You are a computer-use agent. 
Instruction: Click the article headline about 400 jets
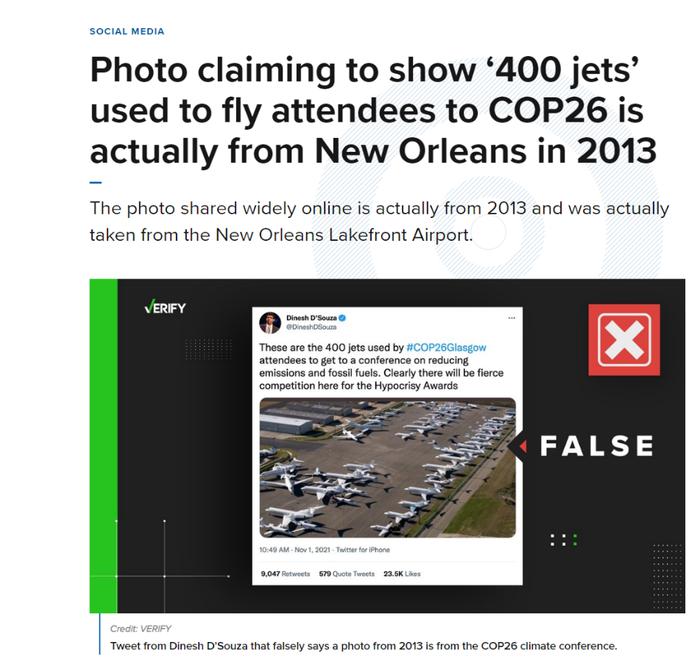click(x=373, y=111)
